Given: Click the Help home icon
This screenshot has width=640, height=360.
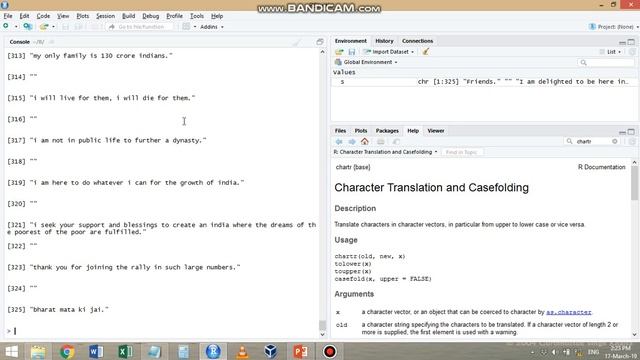Looking at the screenshot, I should point(364,142).
